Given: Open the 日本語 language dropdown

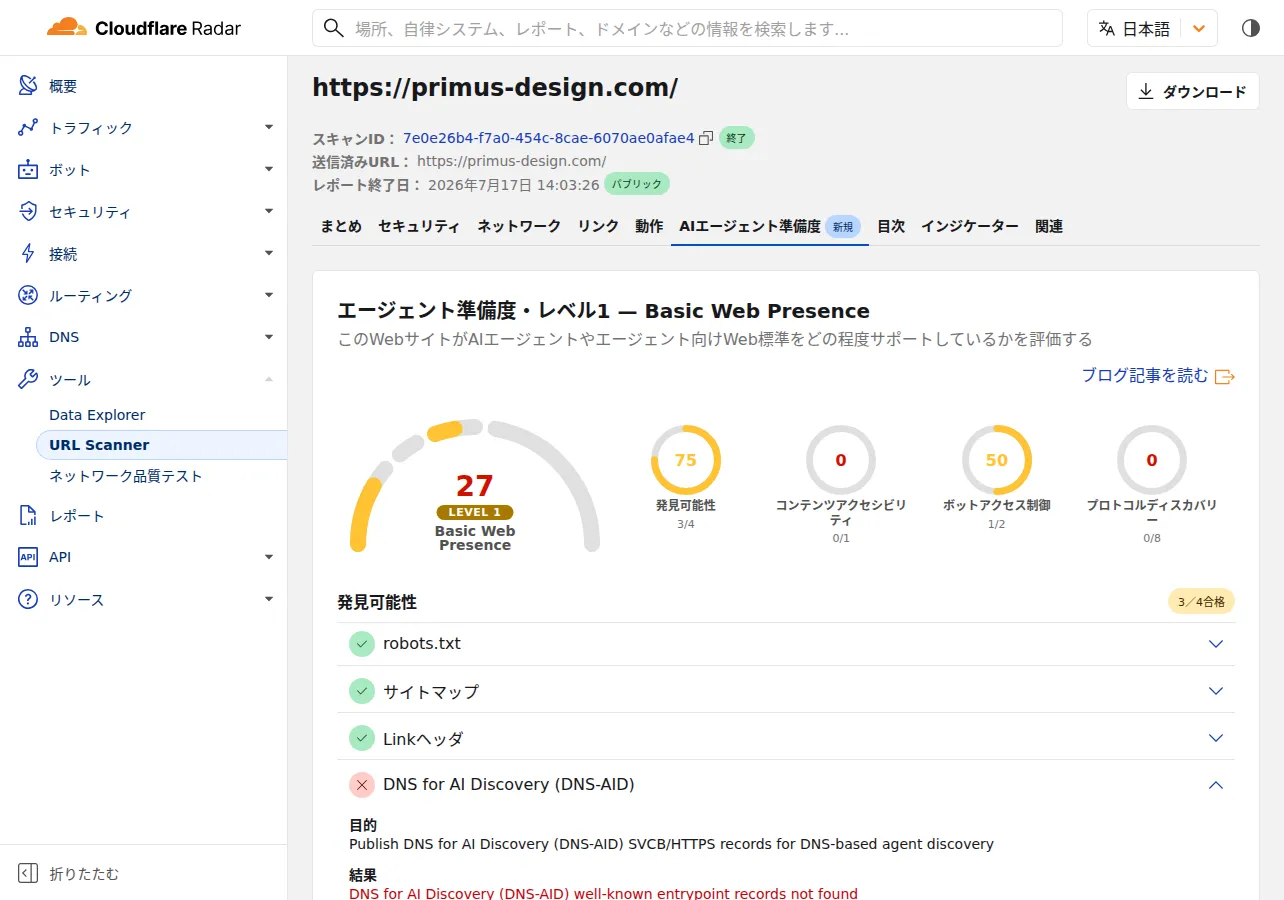Looking at the screenshot, I should pyautogui.click(x=1152, y=29).
